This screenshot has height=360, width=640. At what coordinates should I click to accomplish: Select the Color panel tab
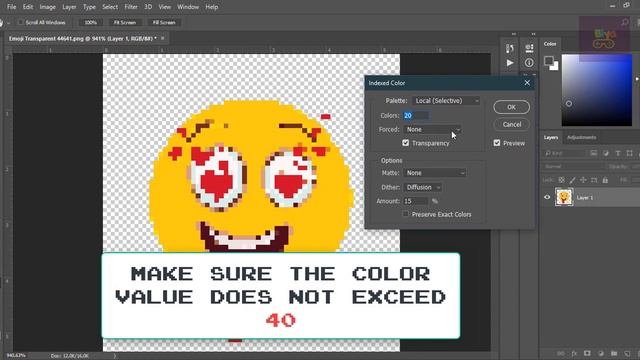[x=550, y=44]
